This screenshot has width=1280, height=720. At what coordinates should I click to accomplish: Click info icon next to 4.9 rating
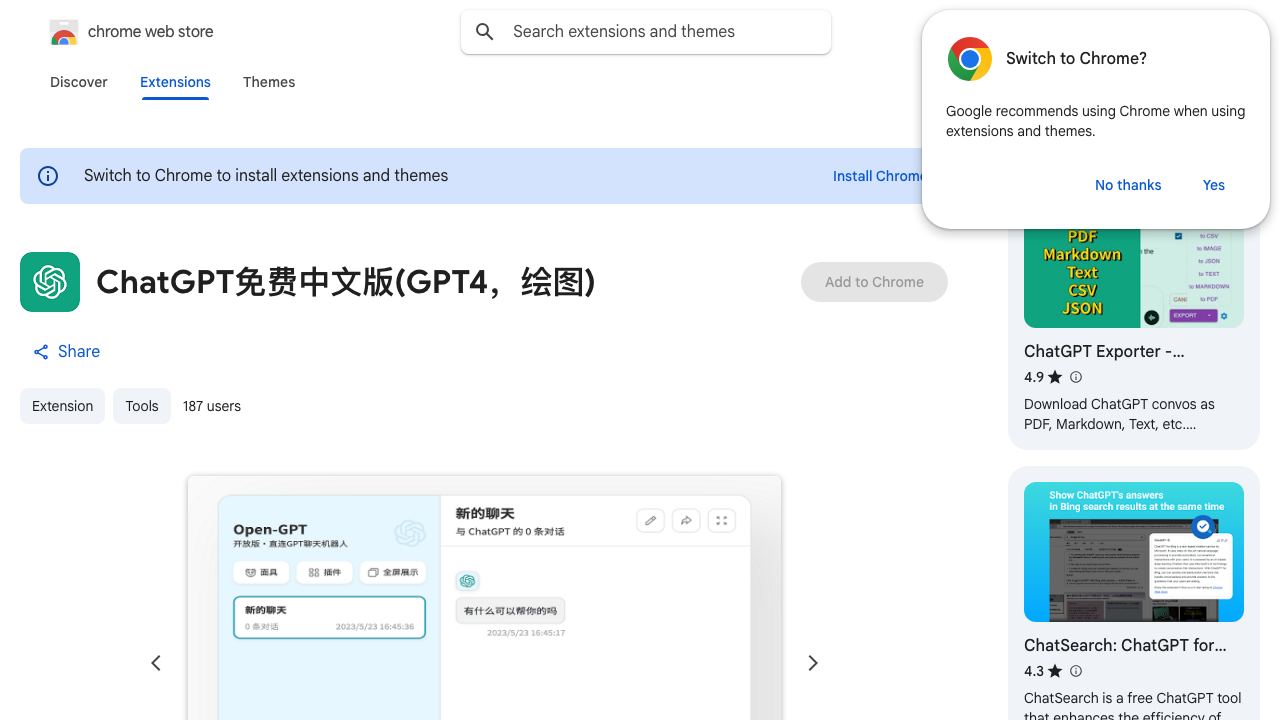point(1076,377)
